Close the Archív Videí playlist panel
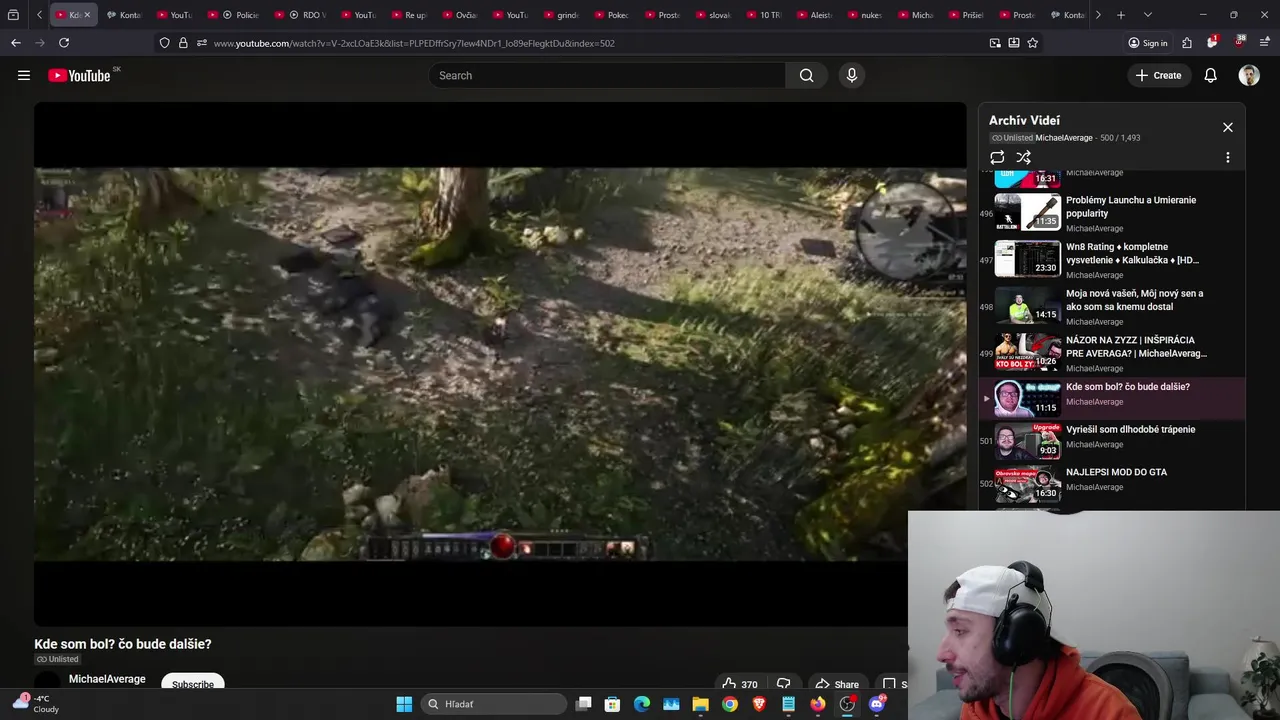 click(x=1228, y=127)
